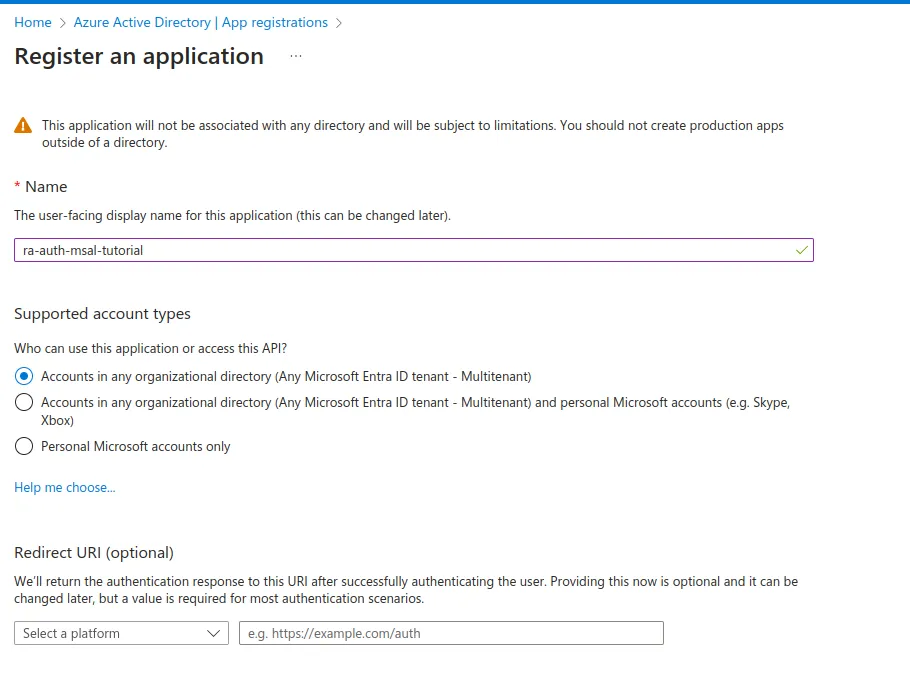The height and width of the screenshot is (694, 910).
Task: Open the ellipsis menu beside the page title
Action: [x=296, y=57]
